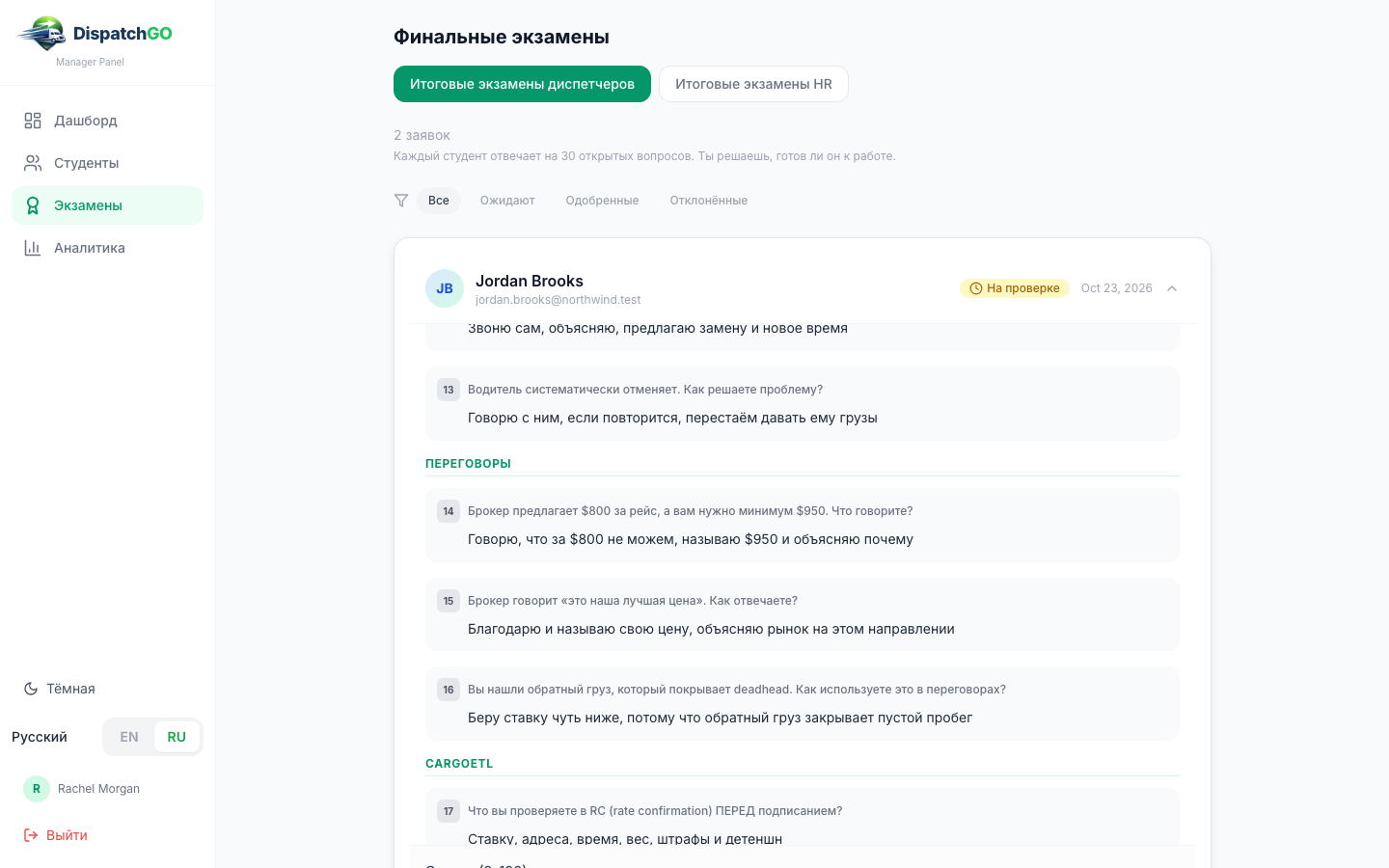The image size is (1389, 868).
Task: Go to Студенты in the sidebar
Action: point(107,163)
